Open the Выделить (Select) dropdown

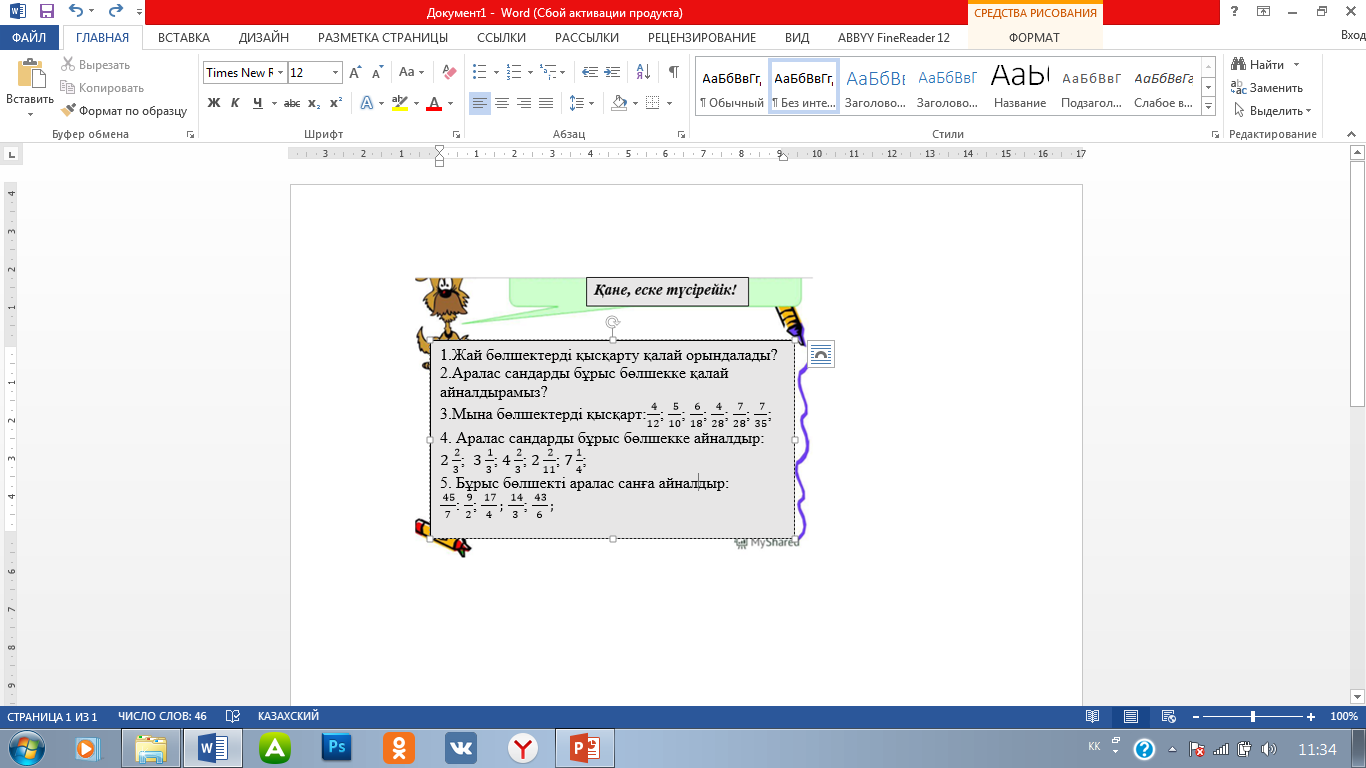point(1273,111)
